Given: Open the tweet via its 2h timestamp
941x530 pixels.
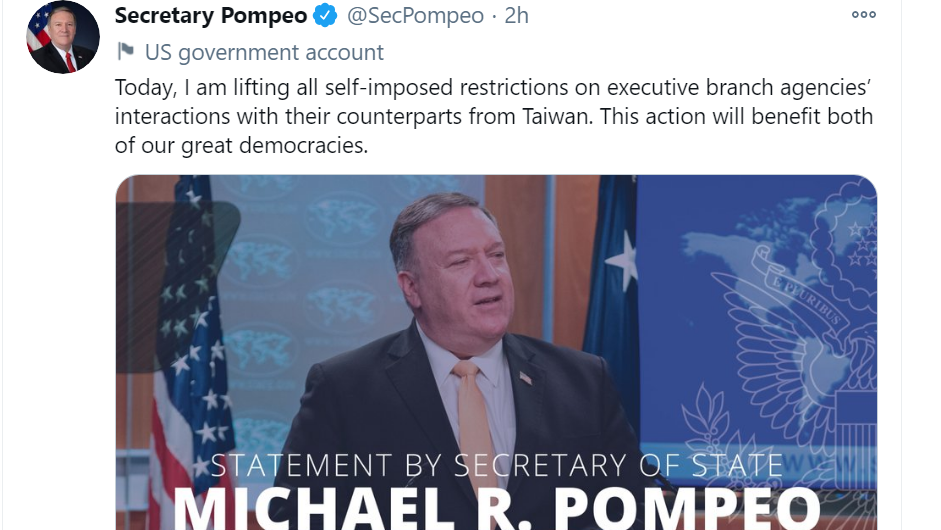Looking at the screenshot, I should [516, 16].
